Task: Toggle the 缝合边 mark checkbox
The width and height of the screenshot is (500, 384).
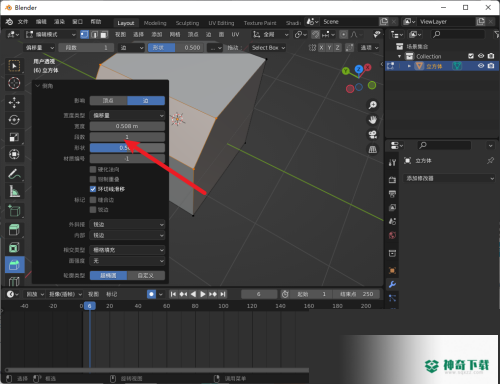Action: click(x=93, y=200)
